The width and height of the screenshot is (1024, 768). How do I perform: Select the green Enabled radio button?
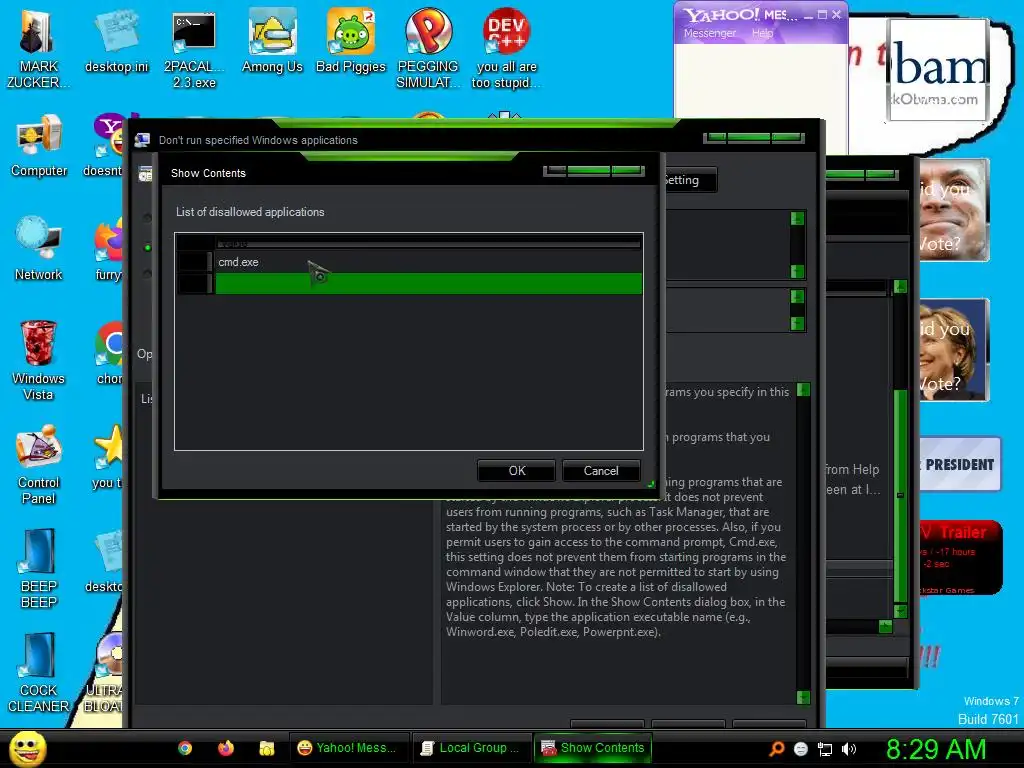point(148,248)
